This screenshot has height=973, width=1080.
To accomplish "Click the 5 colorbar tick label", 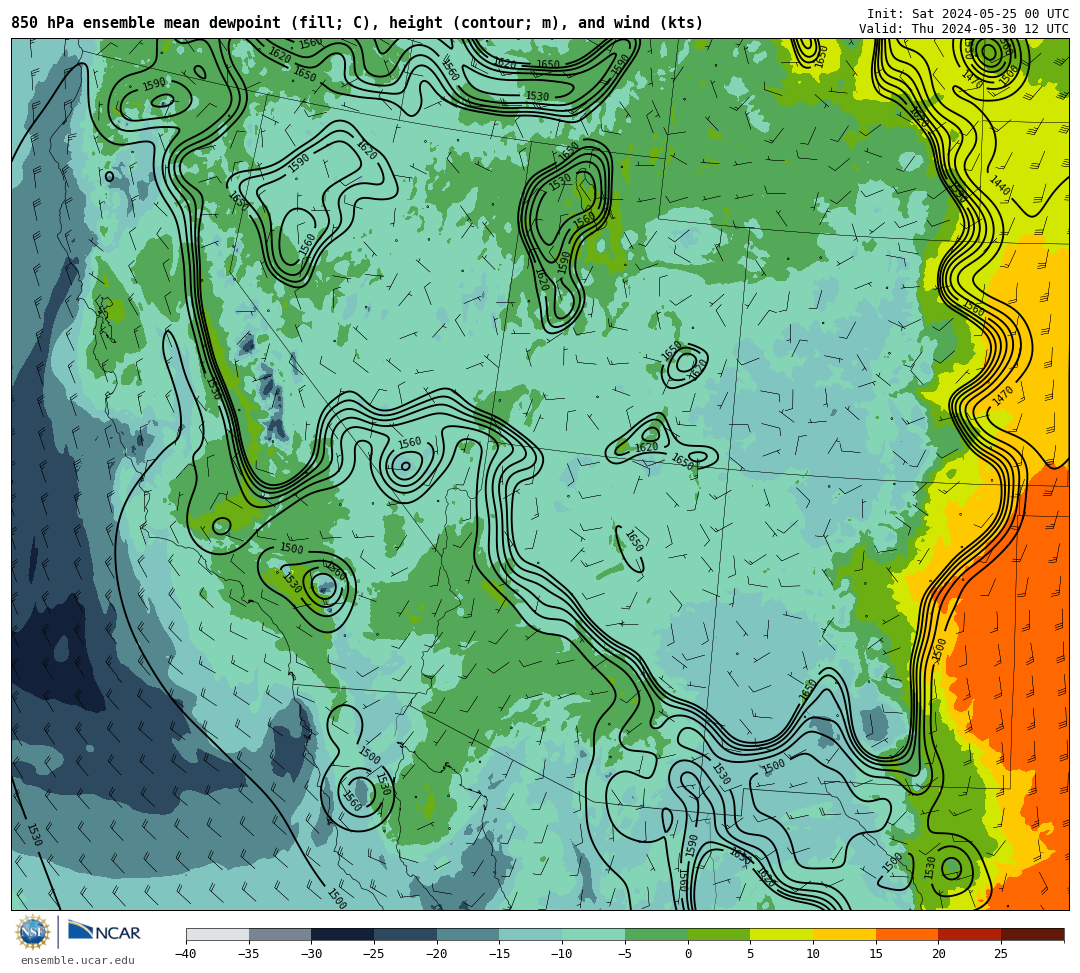I will (751, 954).
